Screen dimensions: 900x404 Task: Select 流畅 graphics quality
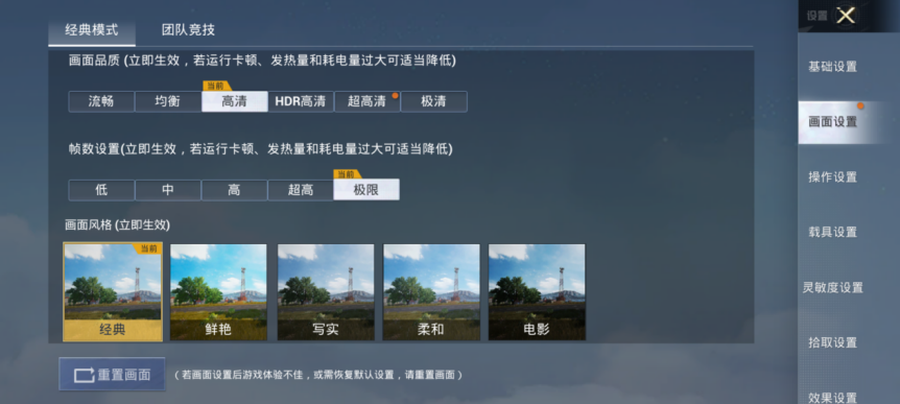pos(102,102)
